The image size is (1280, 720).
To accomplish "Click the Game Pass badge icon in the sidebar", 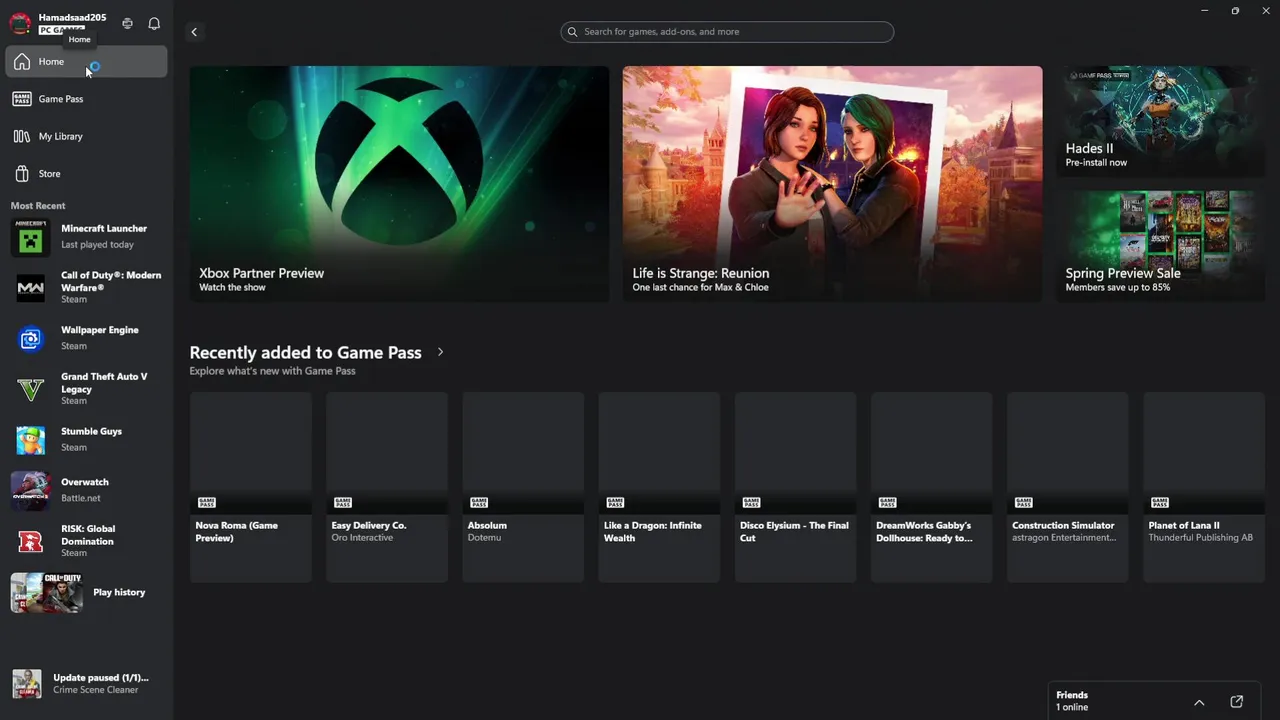I will pos(22,99).
